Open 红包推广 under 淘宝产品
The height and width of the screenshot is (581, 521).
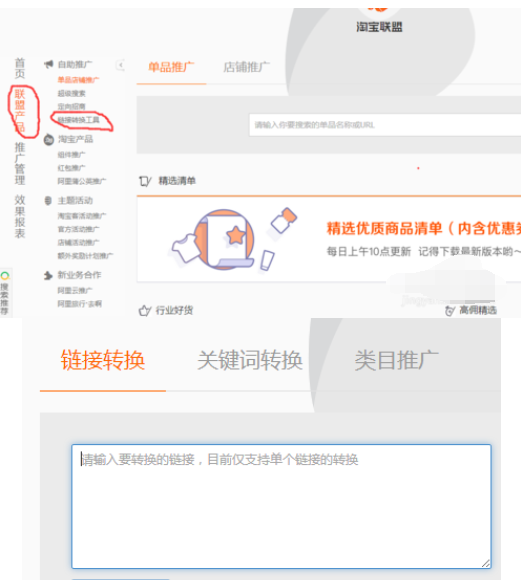click(x=72, y=168)
